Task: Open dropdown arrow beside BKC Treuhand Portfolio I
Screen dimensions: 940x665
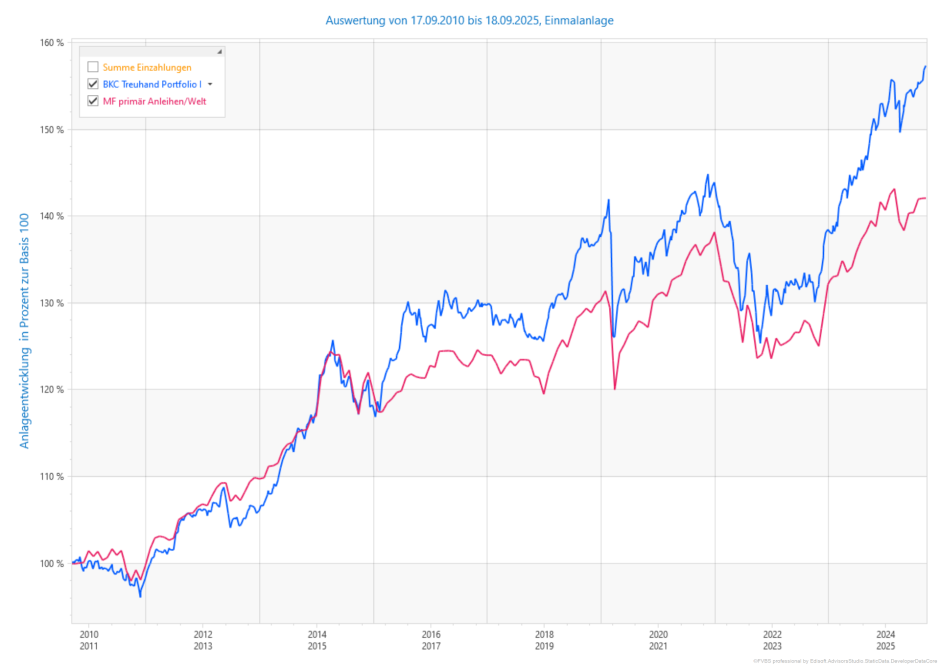Action: point(210,84)
